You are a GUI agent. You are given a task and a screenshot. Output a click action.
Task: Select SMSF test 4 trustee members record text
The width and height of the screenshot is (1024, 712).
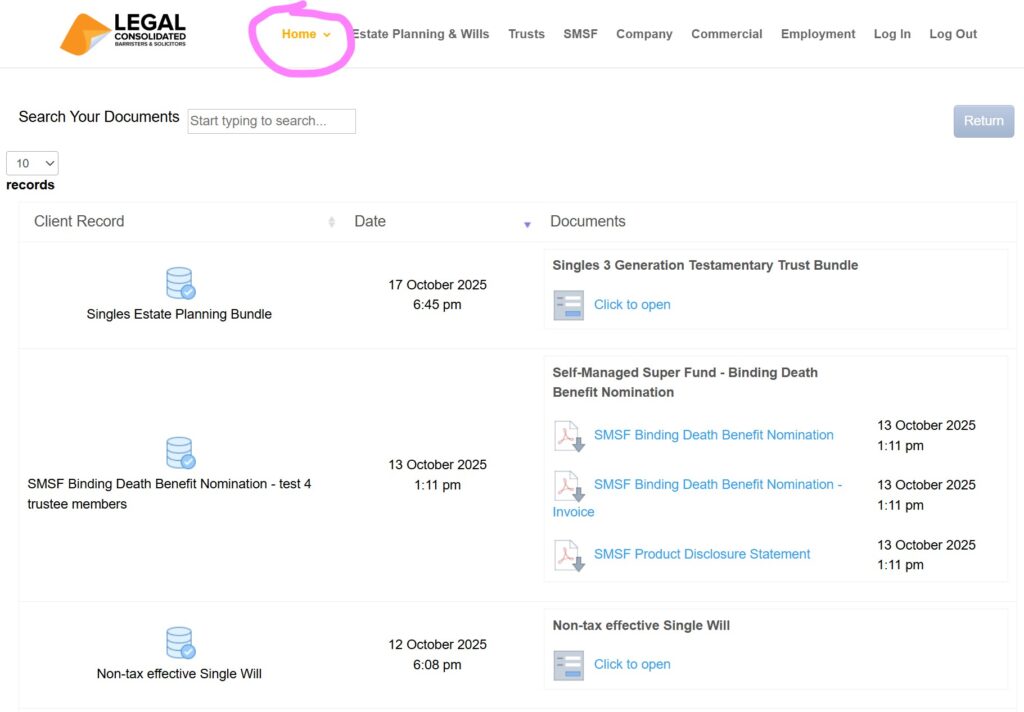[x=169, y=494]
